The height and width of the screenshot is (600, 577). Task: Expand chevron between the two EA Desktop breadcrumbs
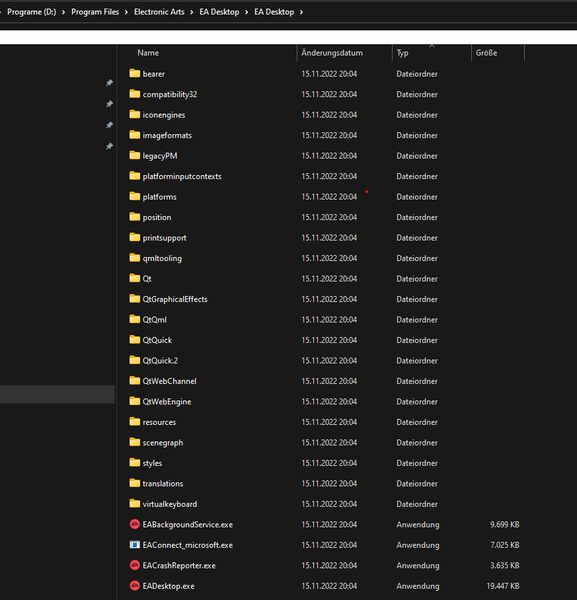click(247, 12)
